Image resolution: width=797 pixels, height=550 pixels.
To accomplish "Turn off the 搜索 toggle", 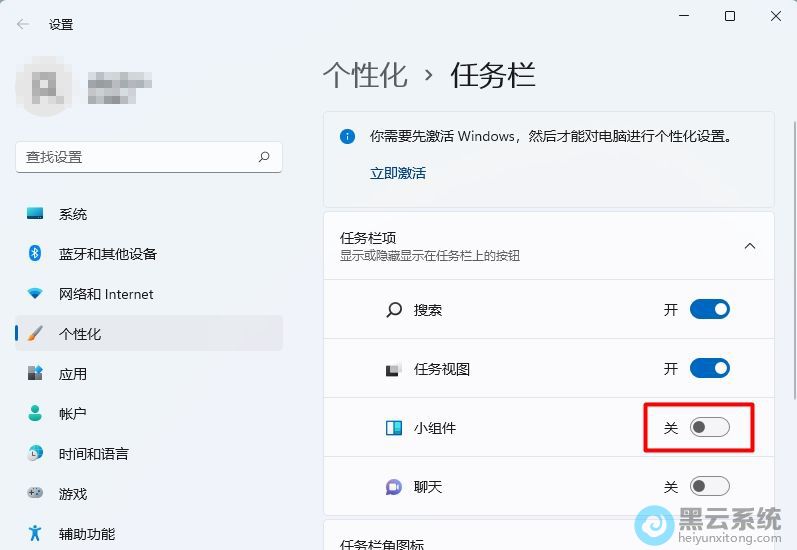I will pos(710,310).
